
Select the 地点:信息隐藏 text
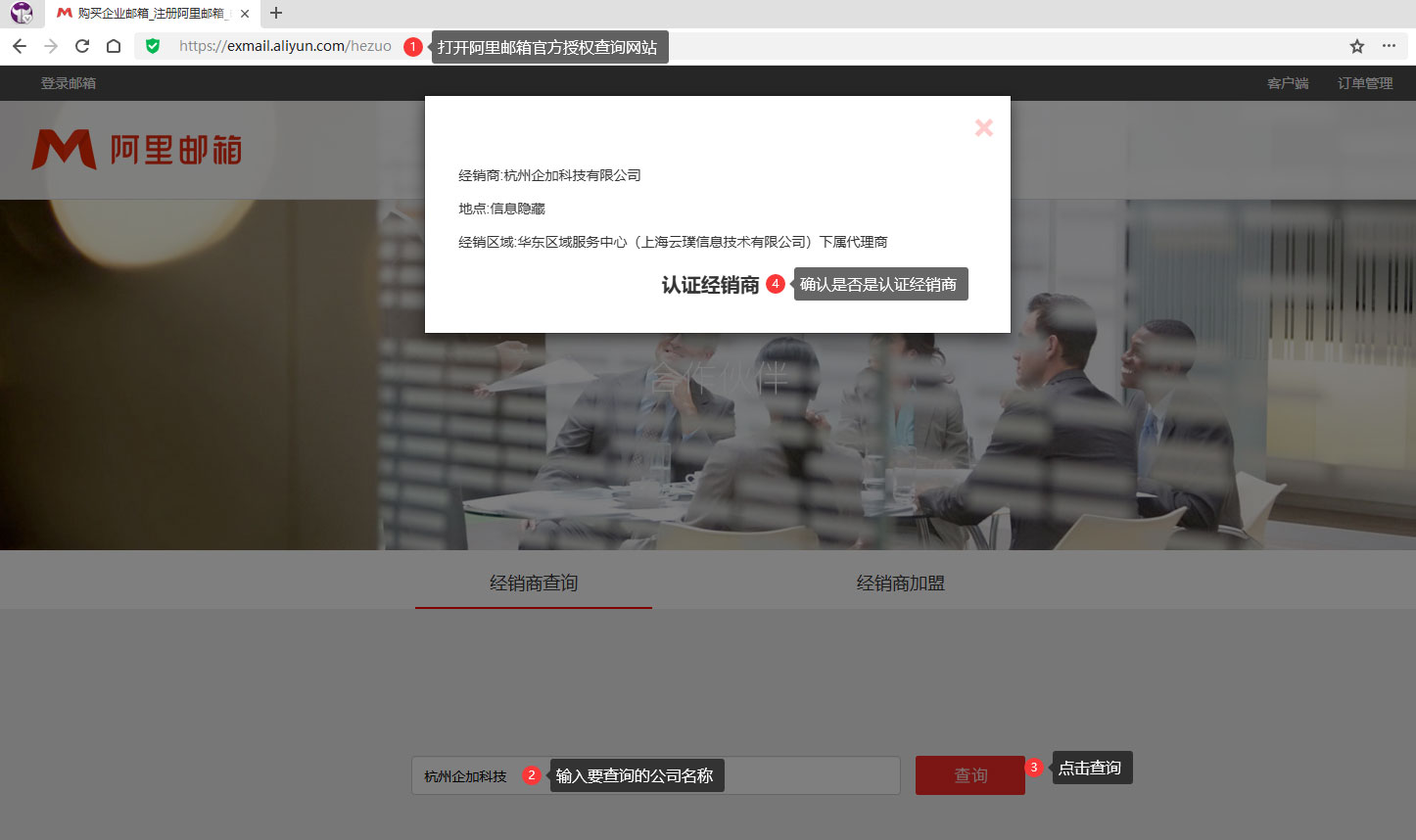(x=501, y=209)
